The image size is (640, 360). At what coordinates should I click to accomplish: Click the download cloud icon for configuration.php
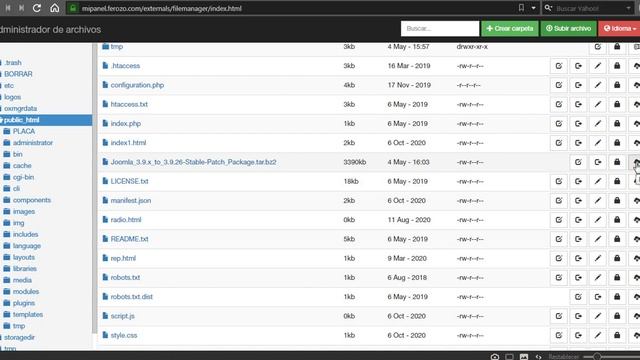click(x=636, y=85)
